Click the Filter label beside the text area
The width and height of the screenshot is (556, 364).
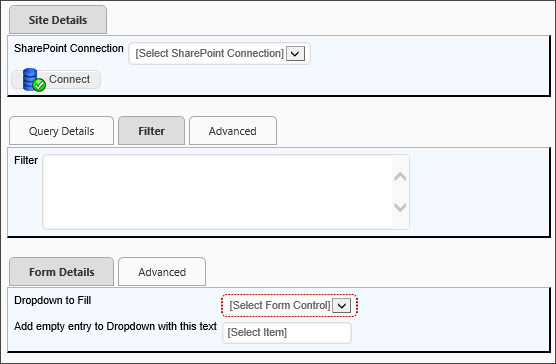(x=26, y=160)
